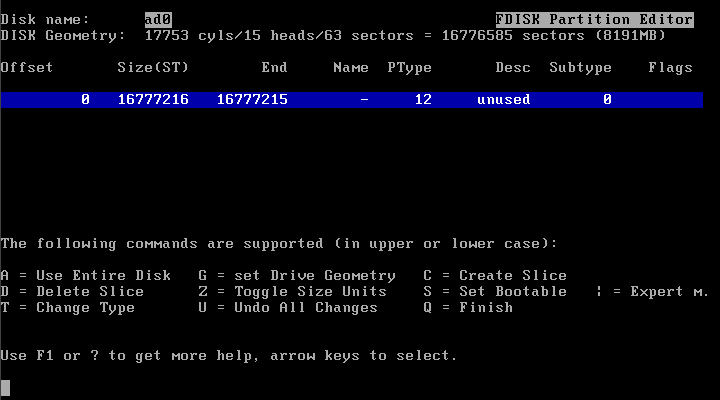Click the 'S = Set Bootable' command

coord(495,292)
